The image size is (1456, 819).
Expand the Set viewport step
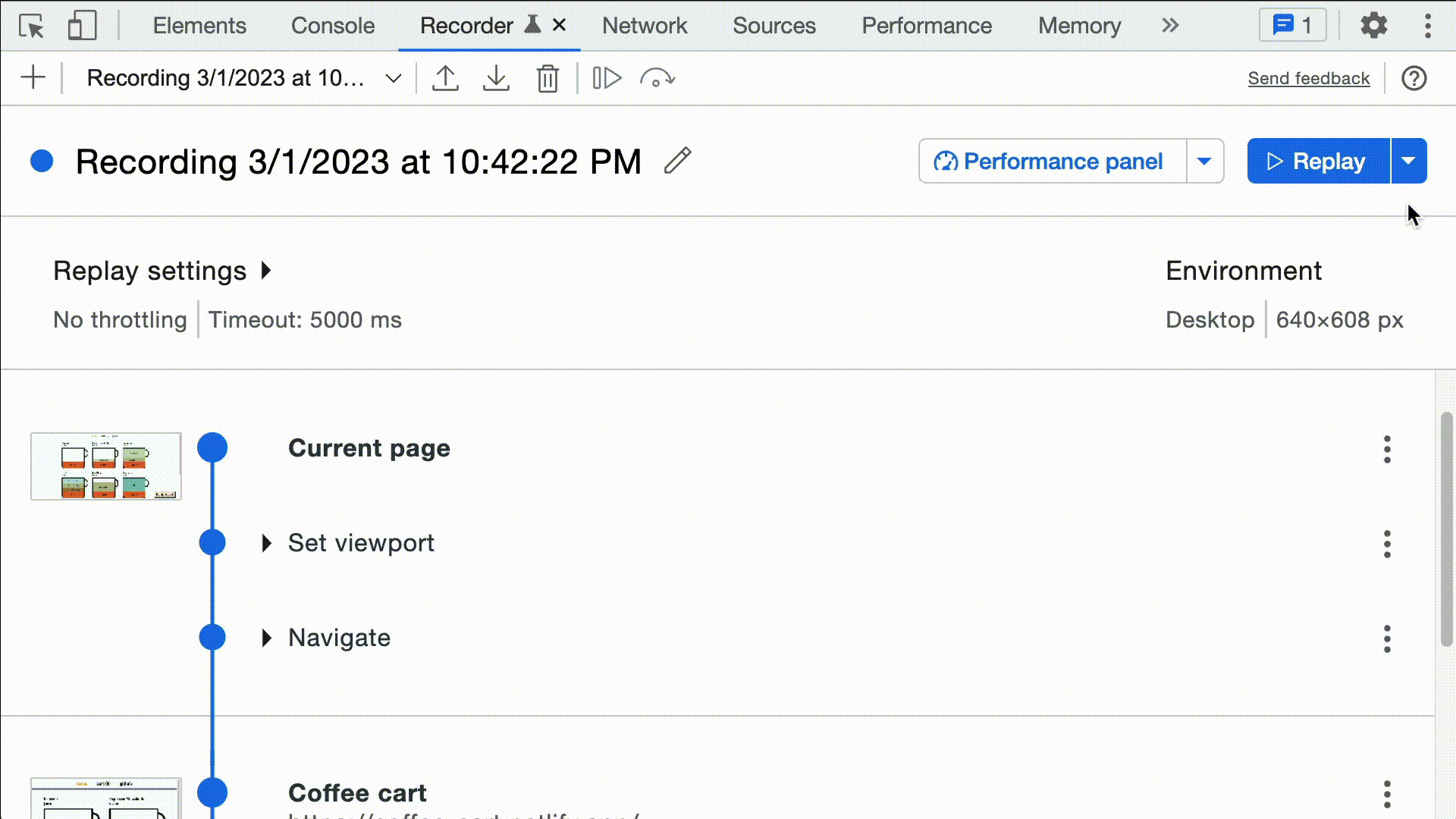(267, 543)
